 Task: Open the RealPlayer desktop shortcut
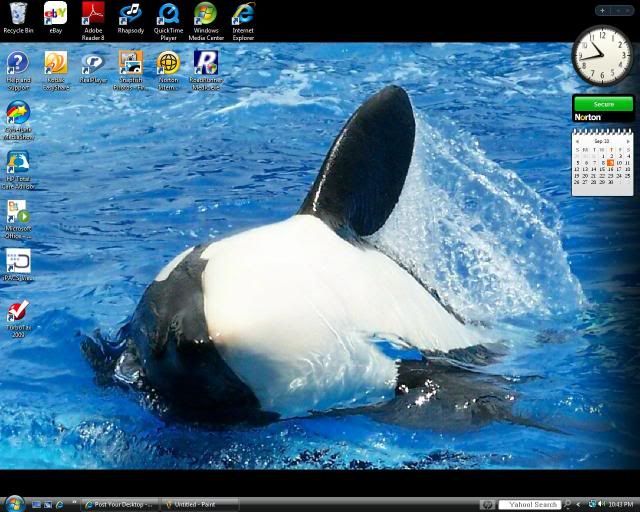click(93, 67)
